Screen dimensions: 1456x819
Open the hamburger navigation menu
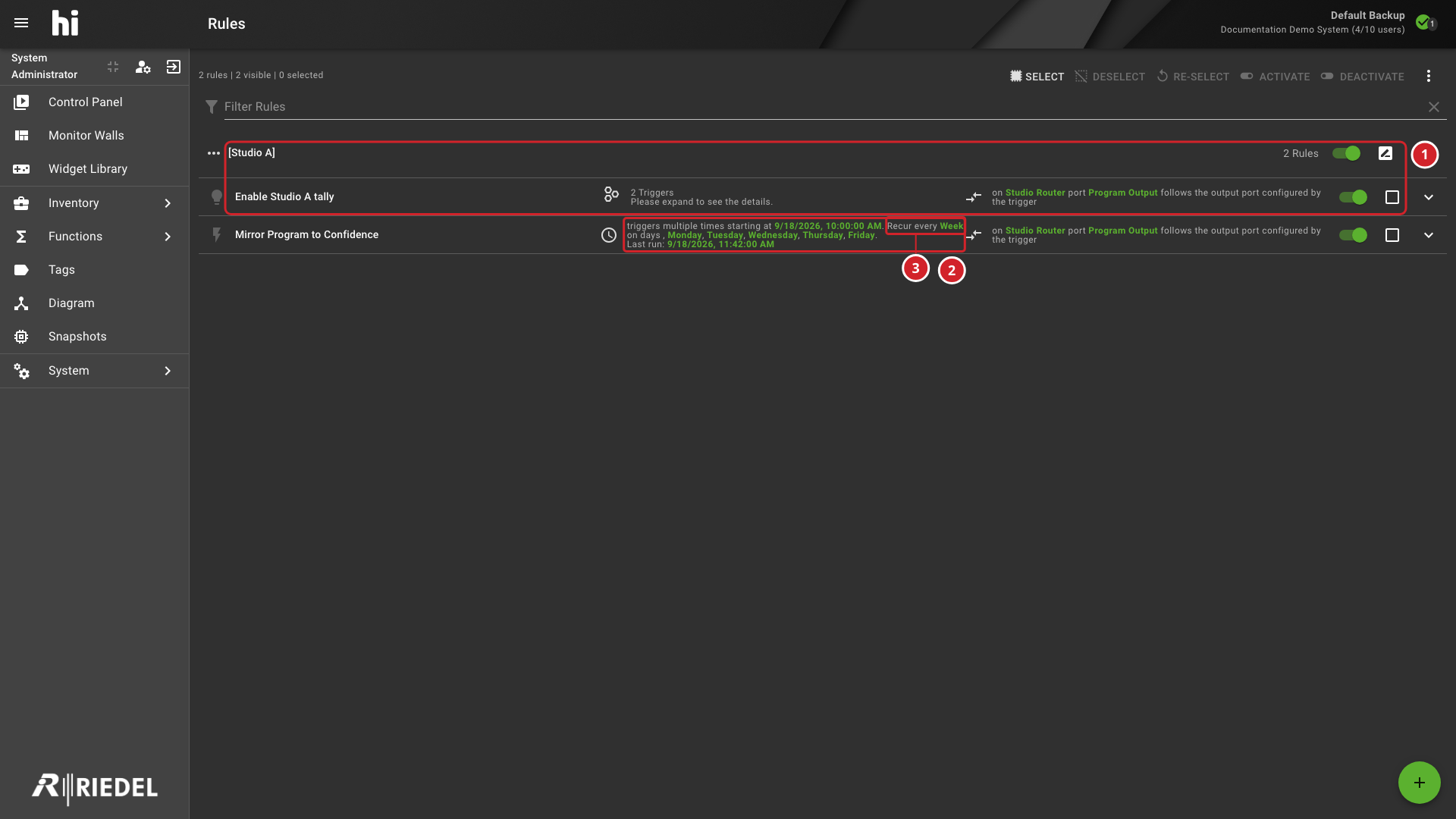[x=21, y=24]
